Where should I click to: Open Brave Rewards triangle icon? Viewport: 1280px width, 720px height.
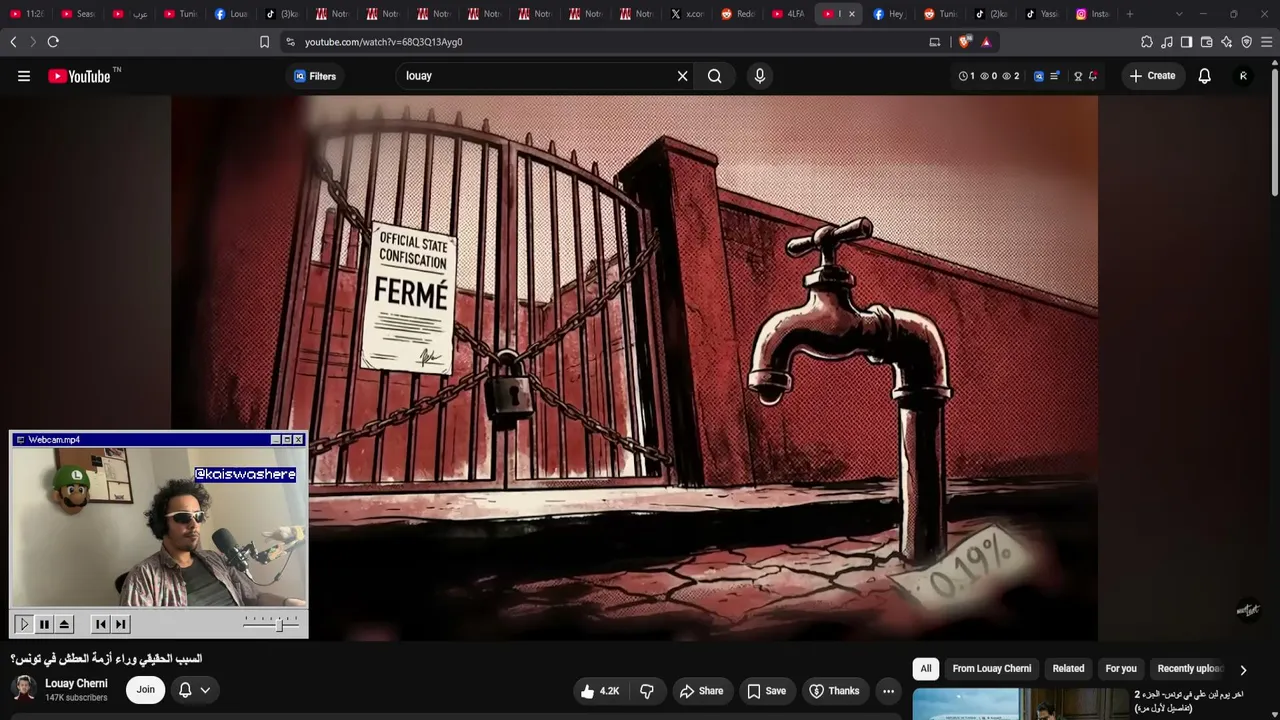[x=986, y=42]
